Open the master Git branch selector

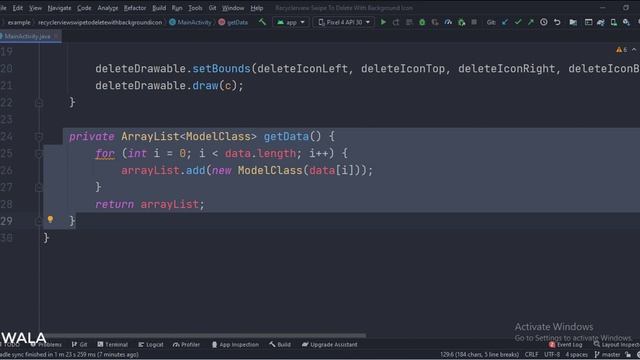[x=607, y=355]
